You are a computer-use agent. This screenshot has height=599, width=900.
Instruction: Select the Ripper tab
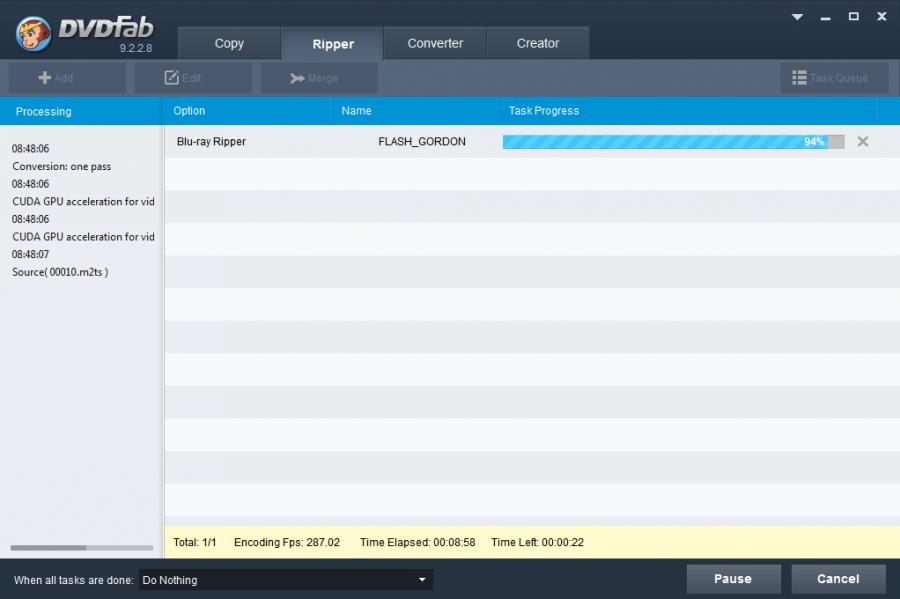click(x=333, y=44)
